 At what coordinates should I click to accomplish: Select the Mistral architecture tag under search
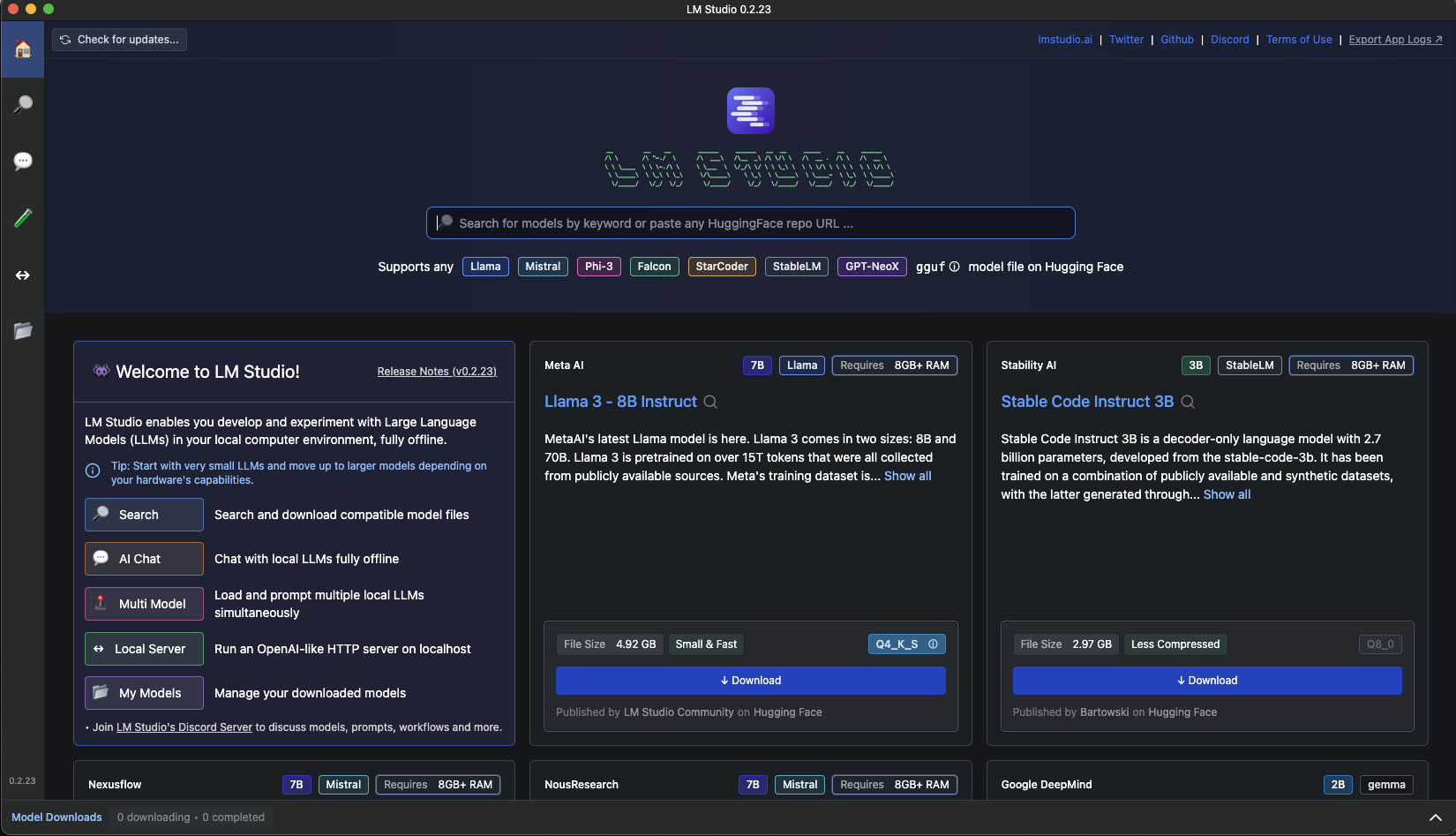543,267
